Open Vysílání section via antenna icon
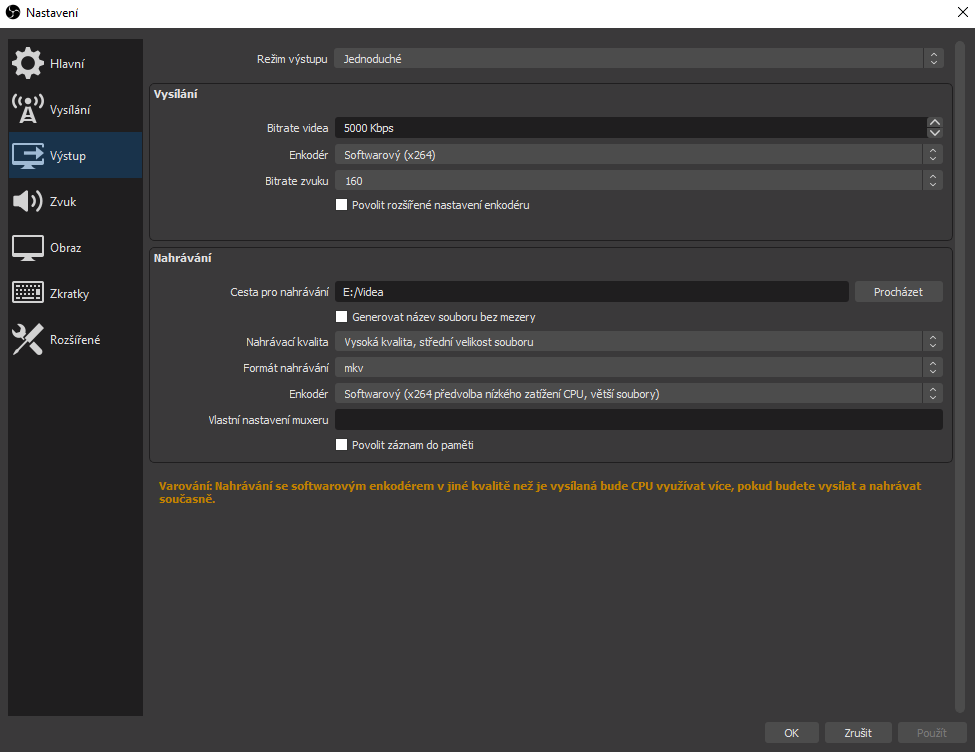This screenshot has height=752, width=975. pos(28,110)
